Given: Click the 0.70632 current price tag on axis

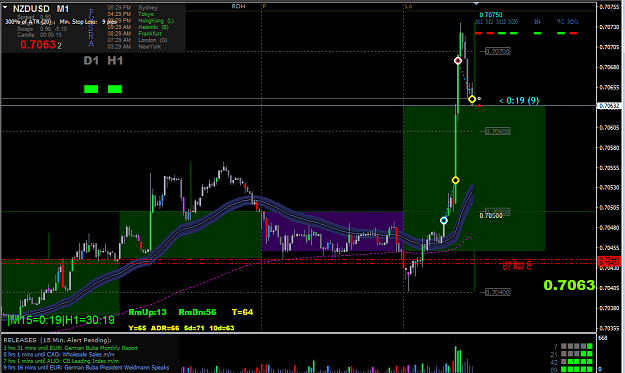Looking at the screenshot, I should click(610, 106).
